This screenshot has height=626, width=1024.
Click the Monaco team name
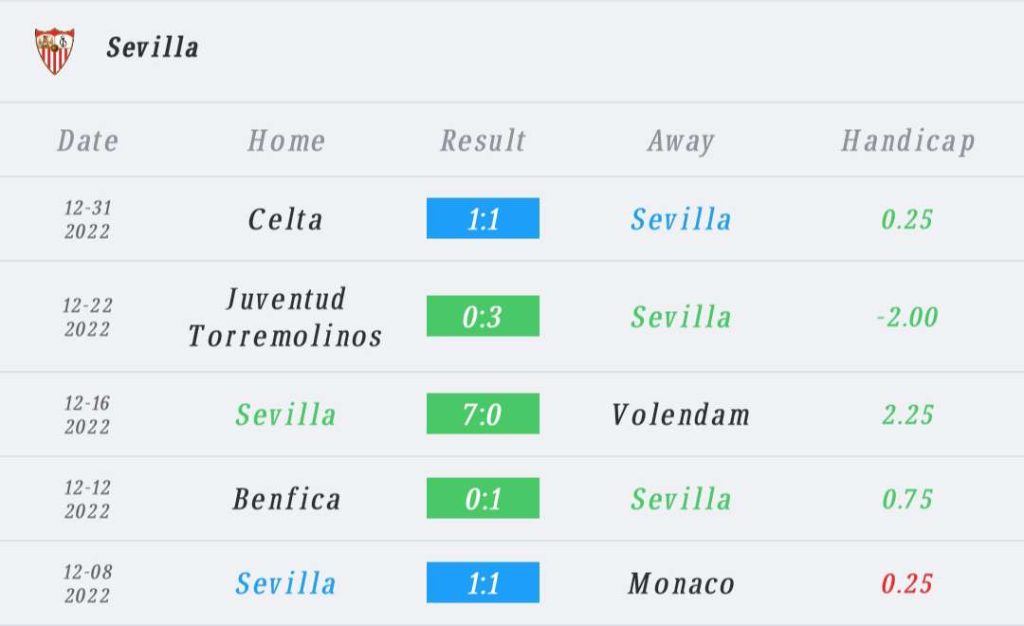(x=680, y=583)
